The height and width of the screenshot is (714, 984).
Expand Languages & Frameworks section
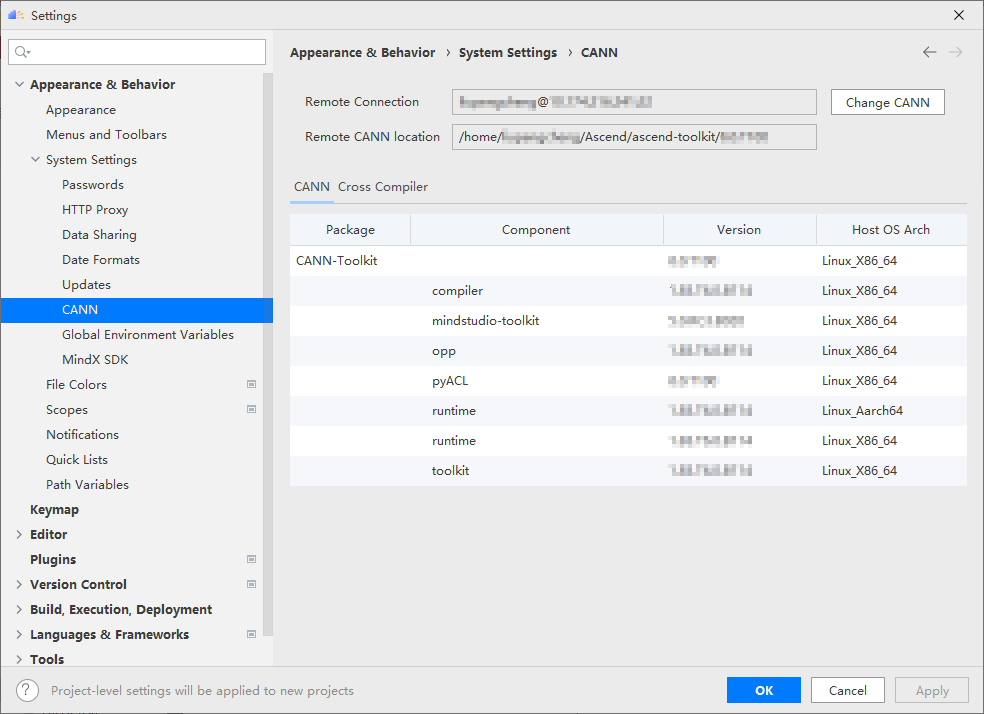[19, 634]
